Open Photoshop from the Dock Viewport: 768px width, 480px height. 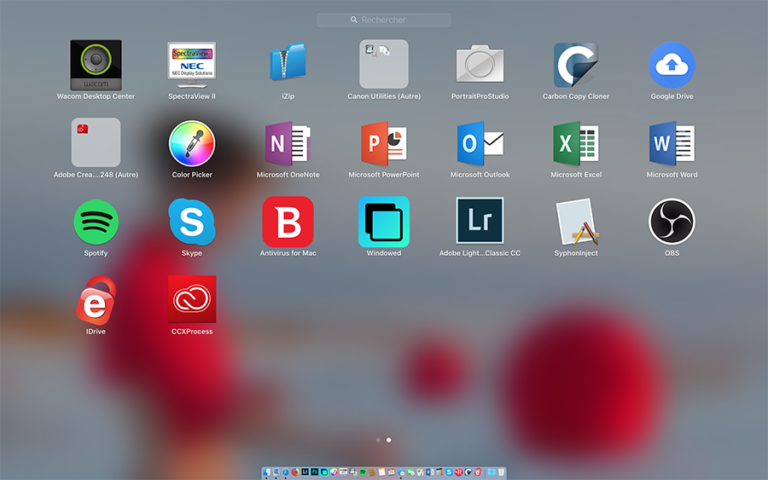pyautogui.click(x=314, y=472)
